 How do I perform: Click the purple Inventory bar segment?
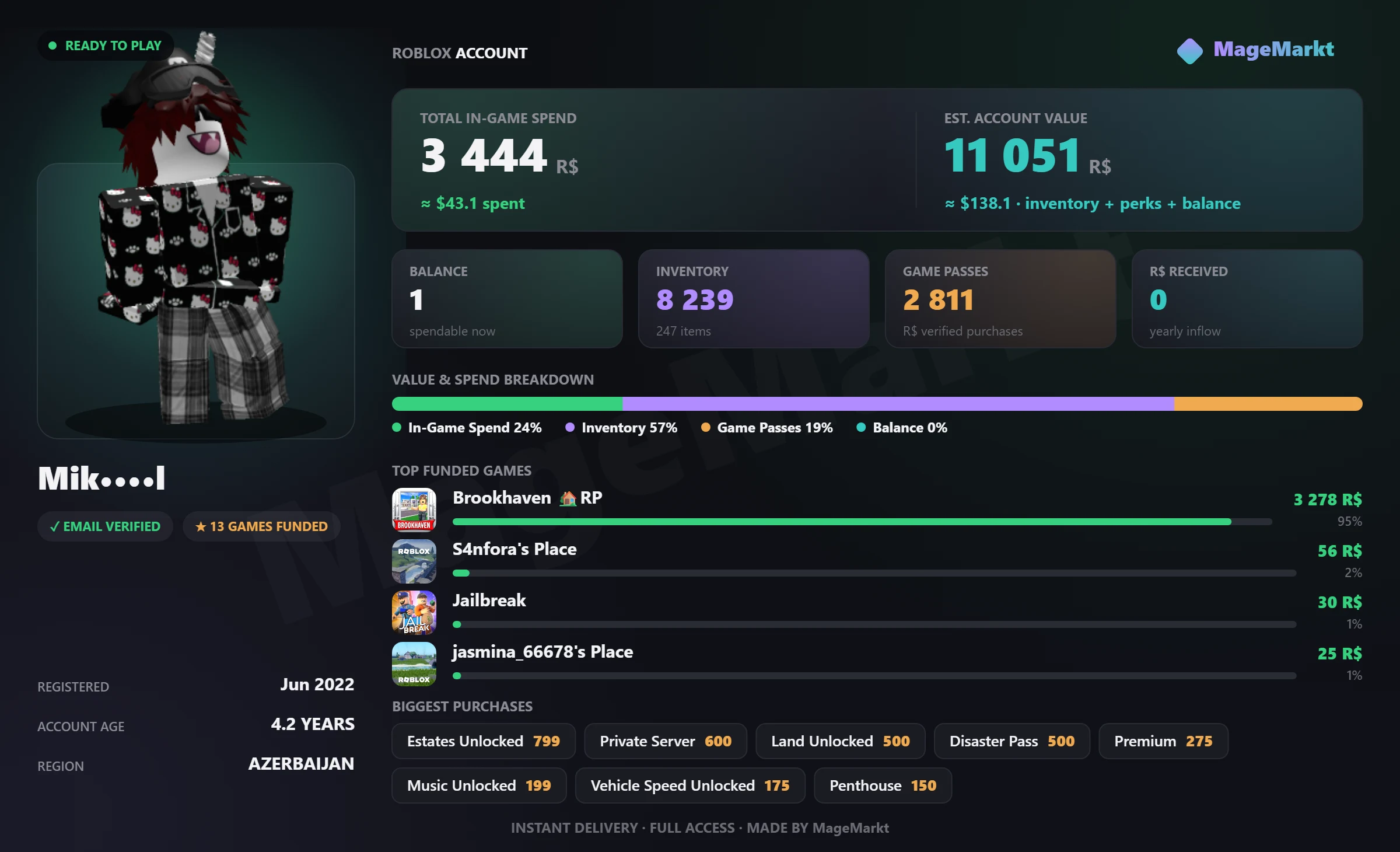click(898, 404)
